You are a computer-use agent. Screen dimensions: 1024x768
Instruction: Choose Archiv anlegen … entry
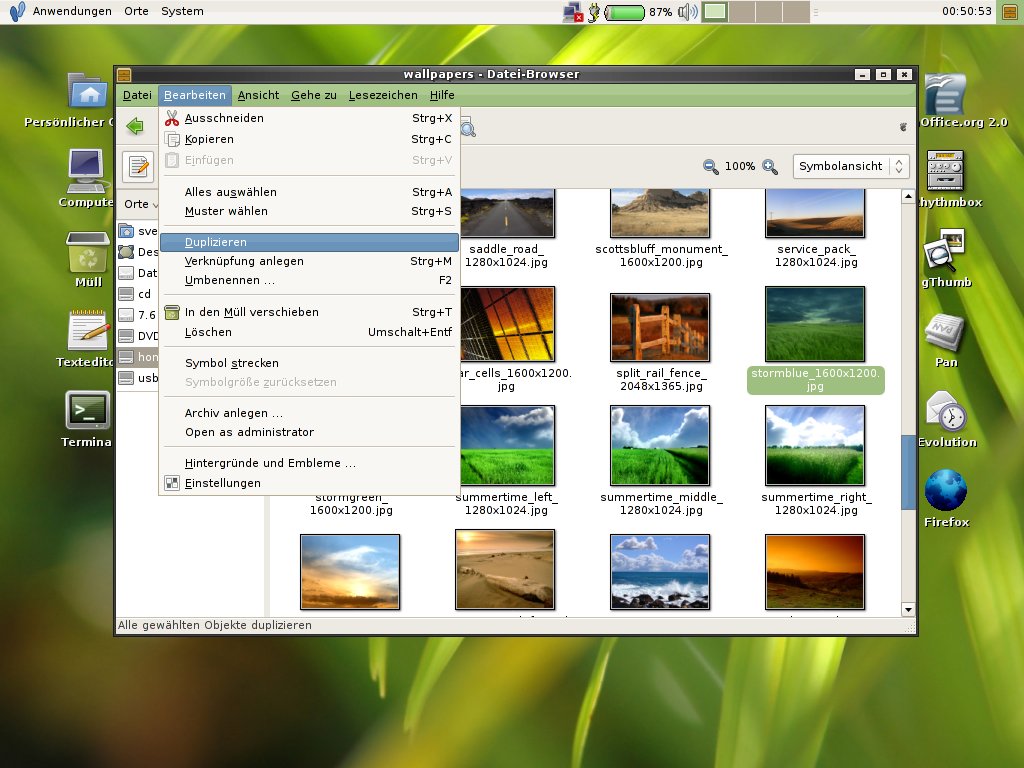[x=309, y=413]
